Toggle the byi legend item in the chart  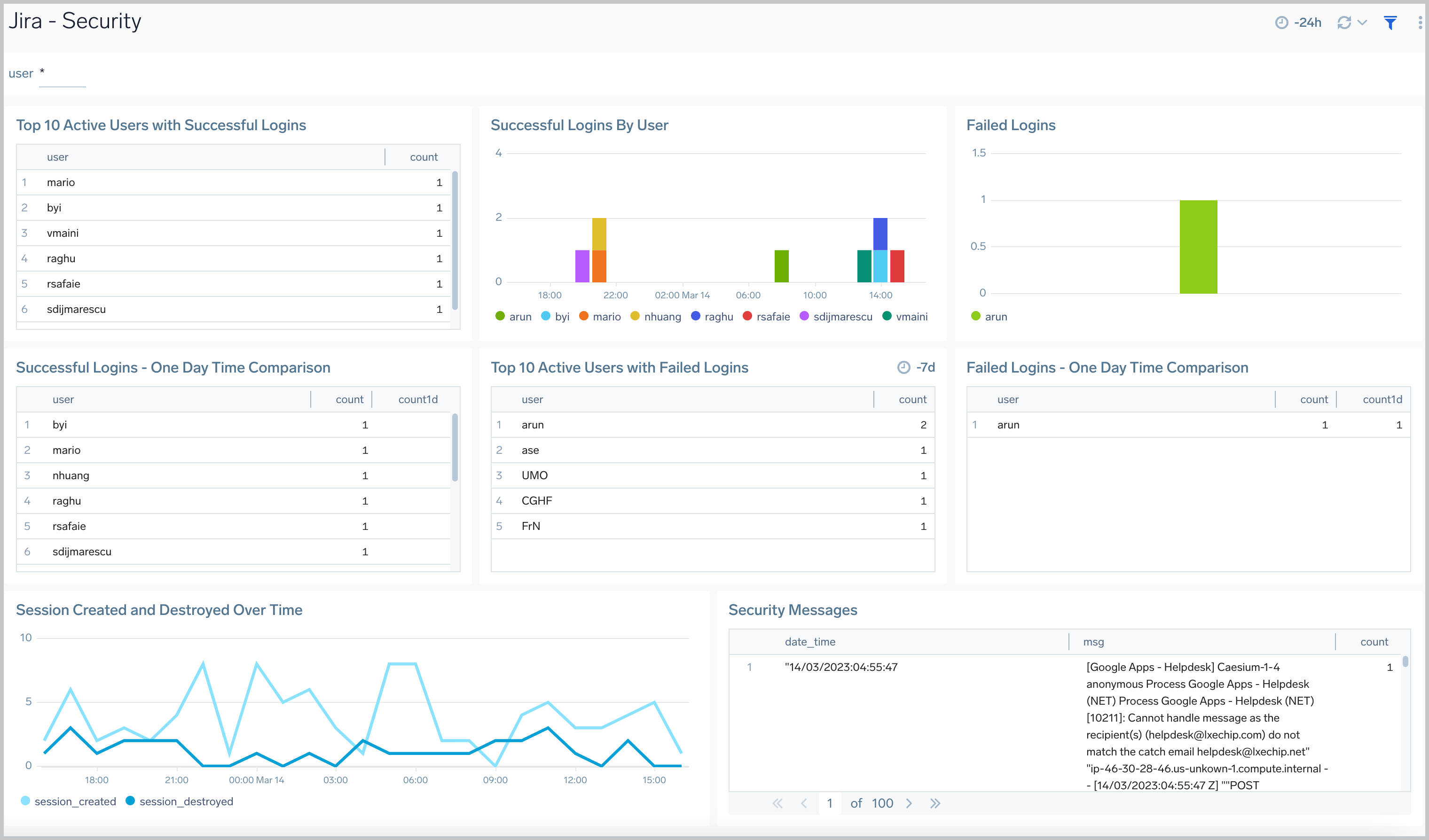tap(555, 316)
